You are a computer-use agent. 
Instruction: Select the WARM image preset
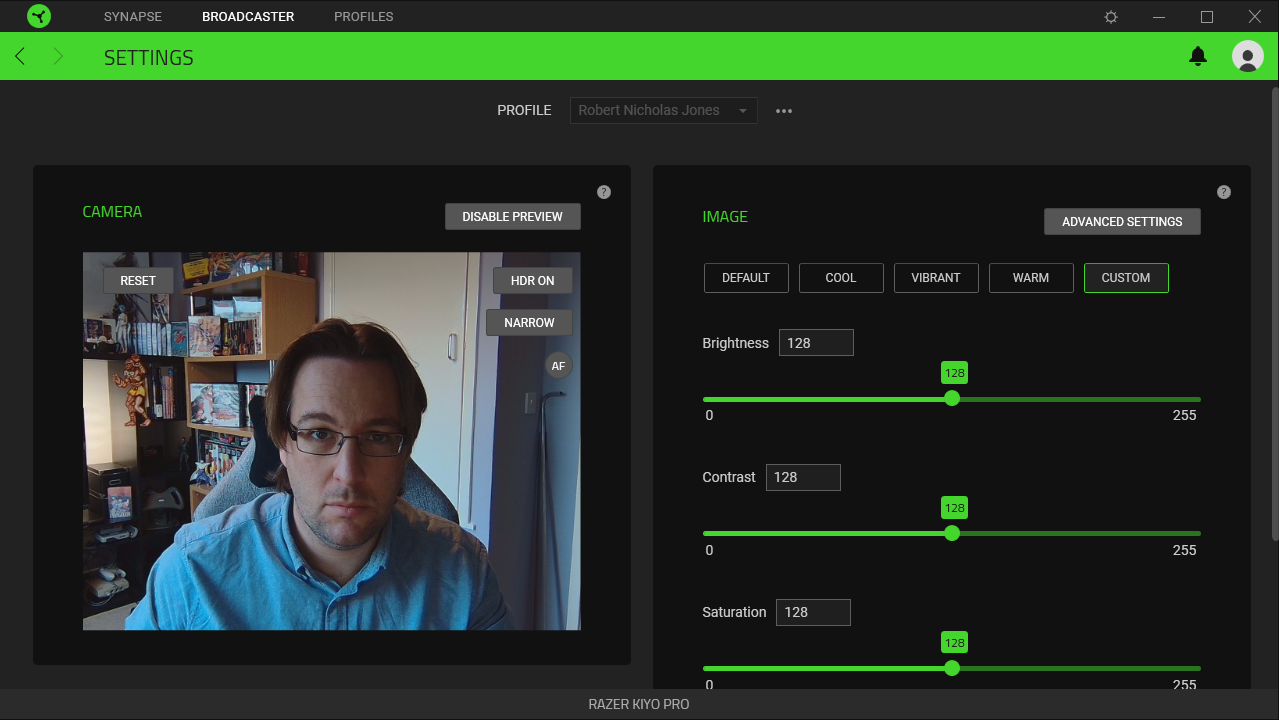(1031, 278)
